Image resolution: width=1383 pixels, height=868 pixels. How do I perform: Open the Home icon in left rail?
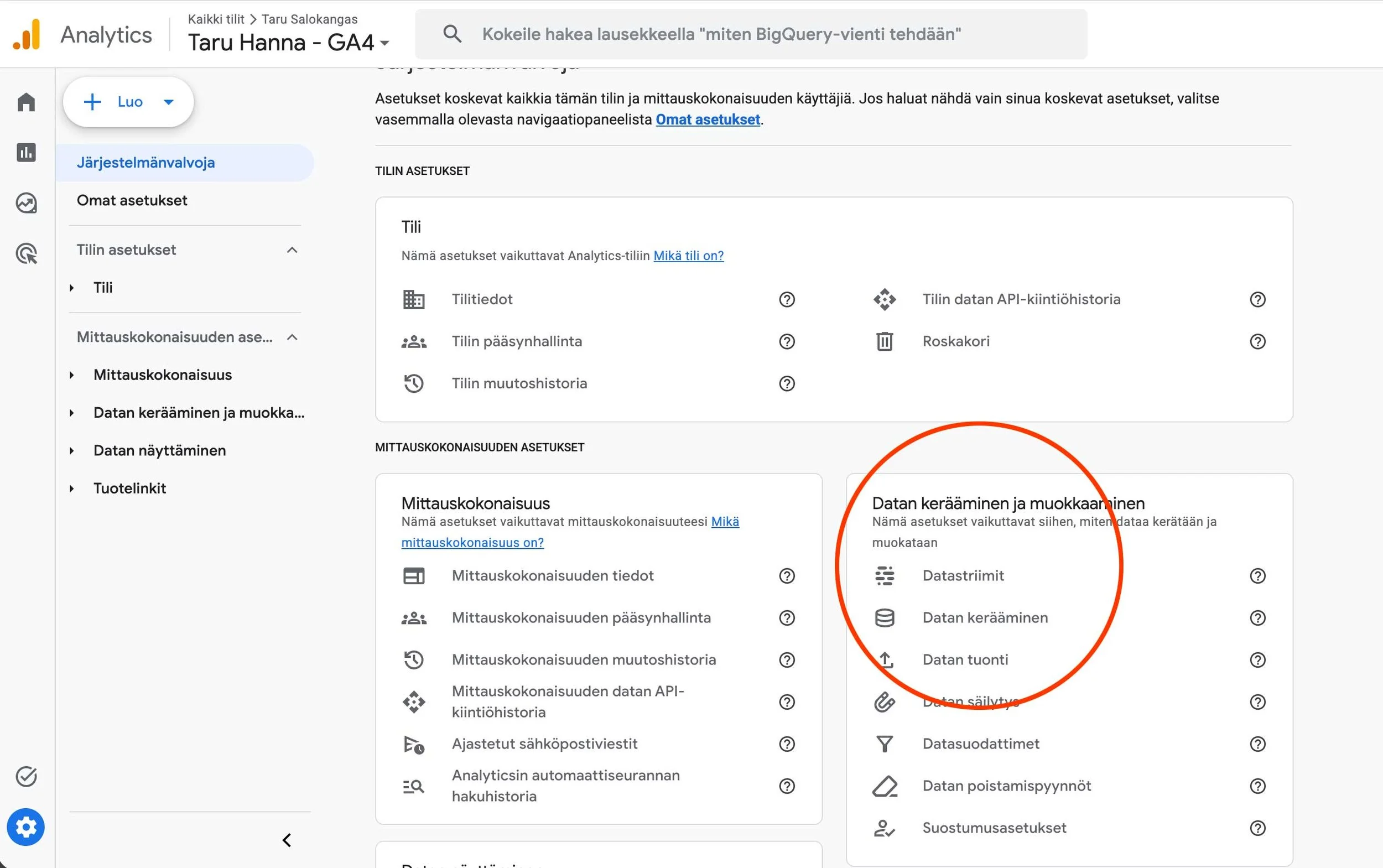click(27, 102)
